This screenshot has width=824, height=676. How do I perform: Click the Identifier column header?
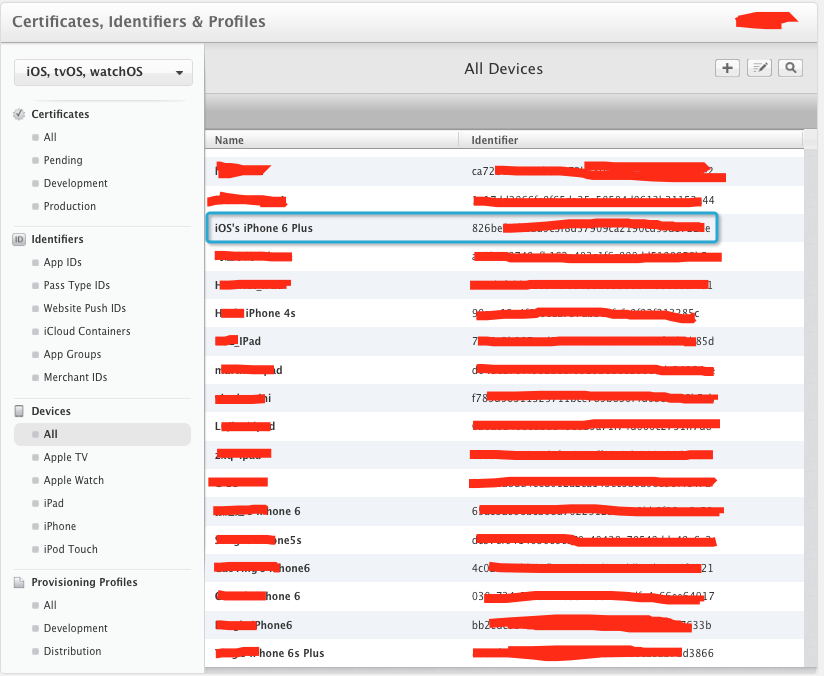495,140
